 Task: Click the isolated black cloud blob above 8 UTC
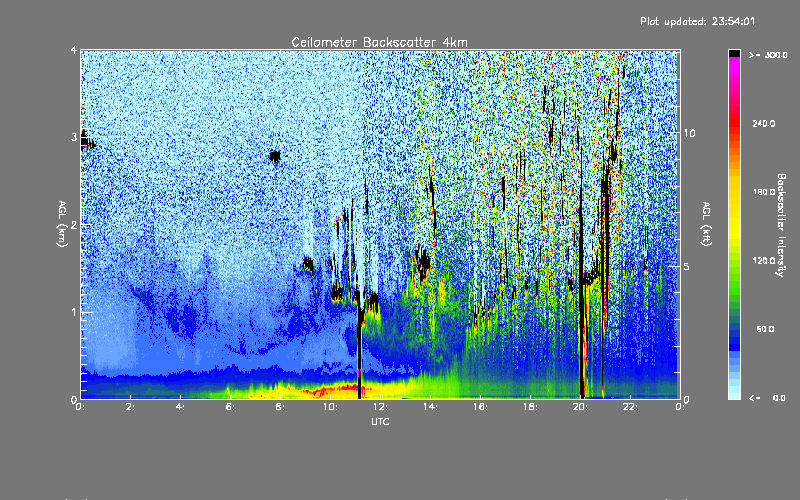click(275, 156)
